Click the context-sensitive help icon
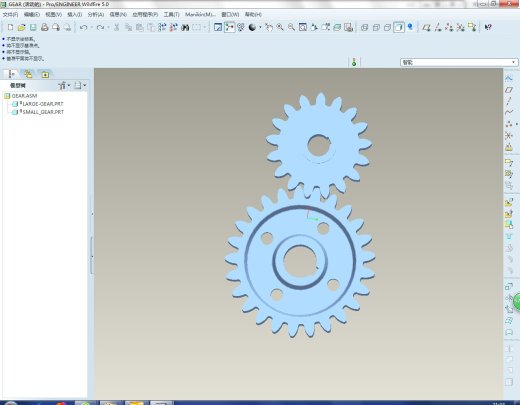520x405 pixels. point(488,27)
